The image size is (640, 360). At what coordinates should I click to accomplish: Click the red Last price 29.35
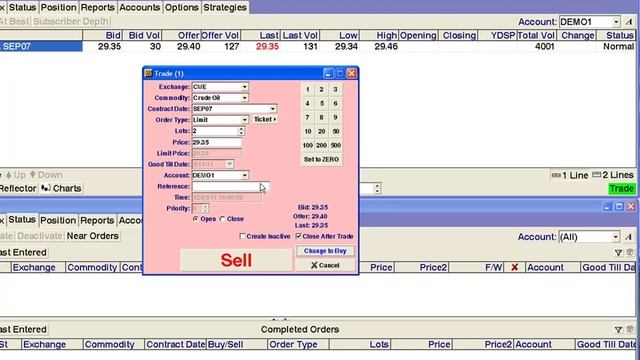pyautogui.click(x=267, y=47)
